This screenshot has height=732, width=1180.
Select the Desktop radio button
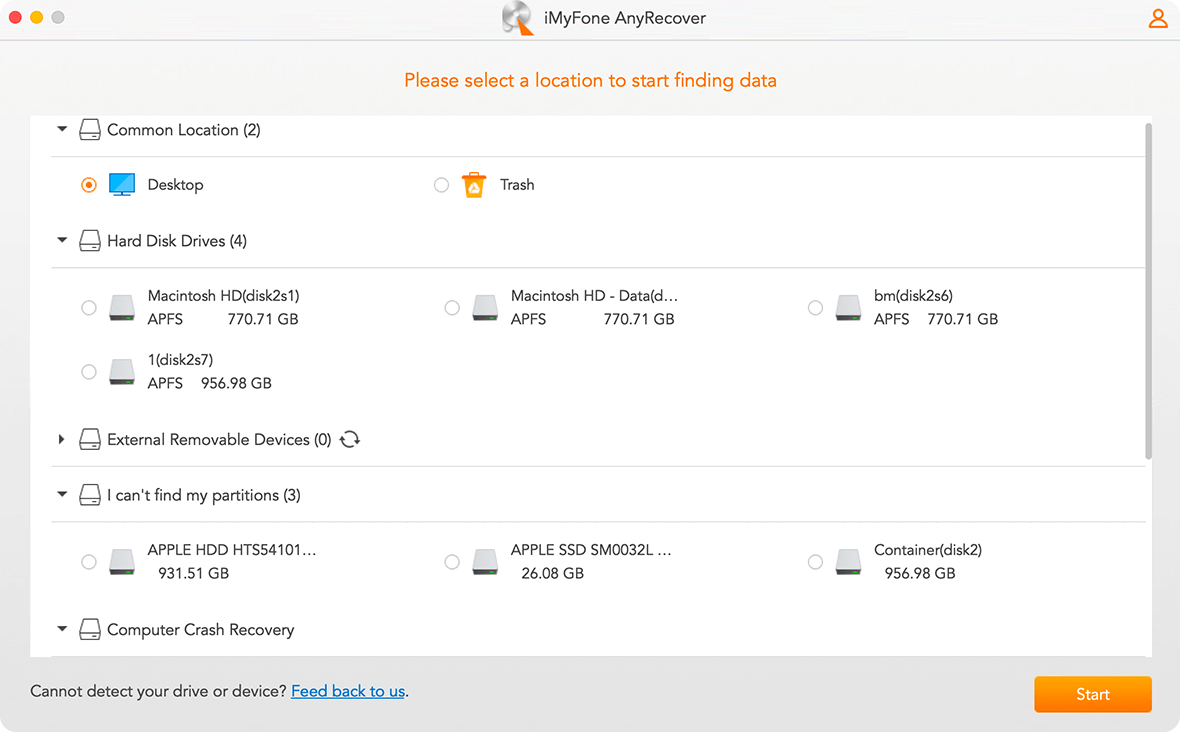point(89,185)
